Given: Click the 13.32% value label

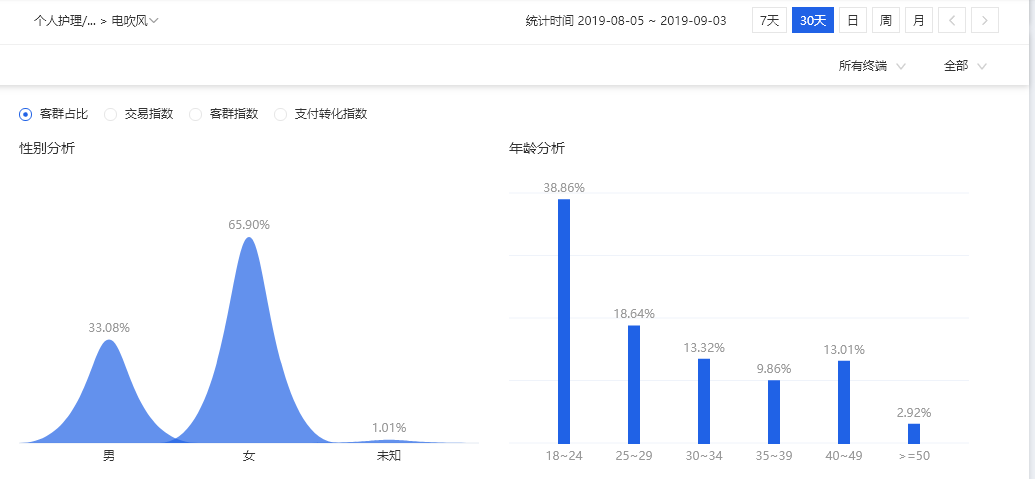Looking at the screenshot, I should 704,348.
